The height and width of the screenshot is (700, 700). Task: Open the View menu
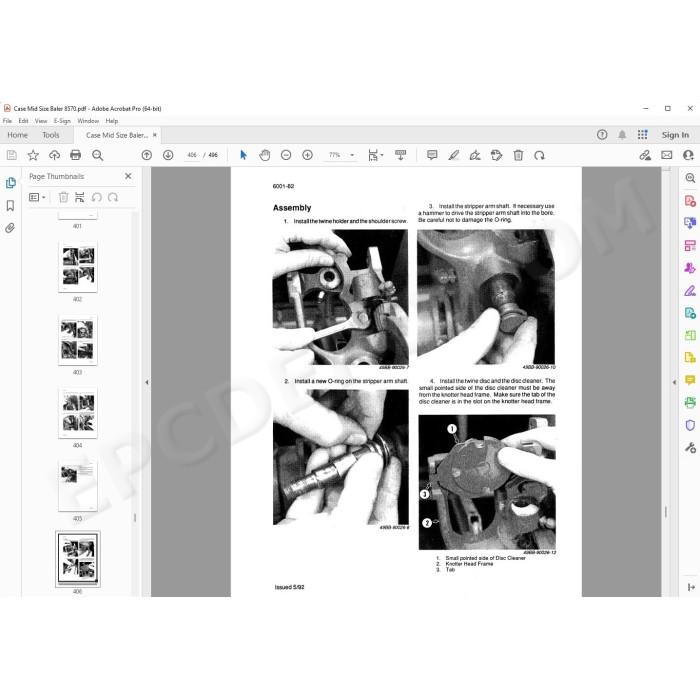point(41,121)
